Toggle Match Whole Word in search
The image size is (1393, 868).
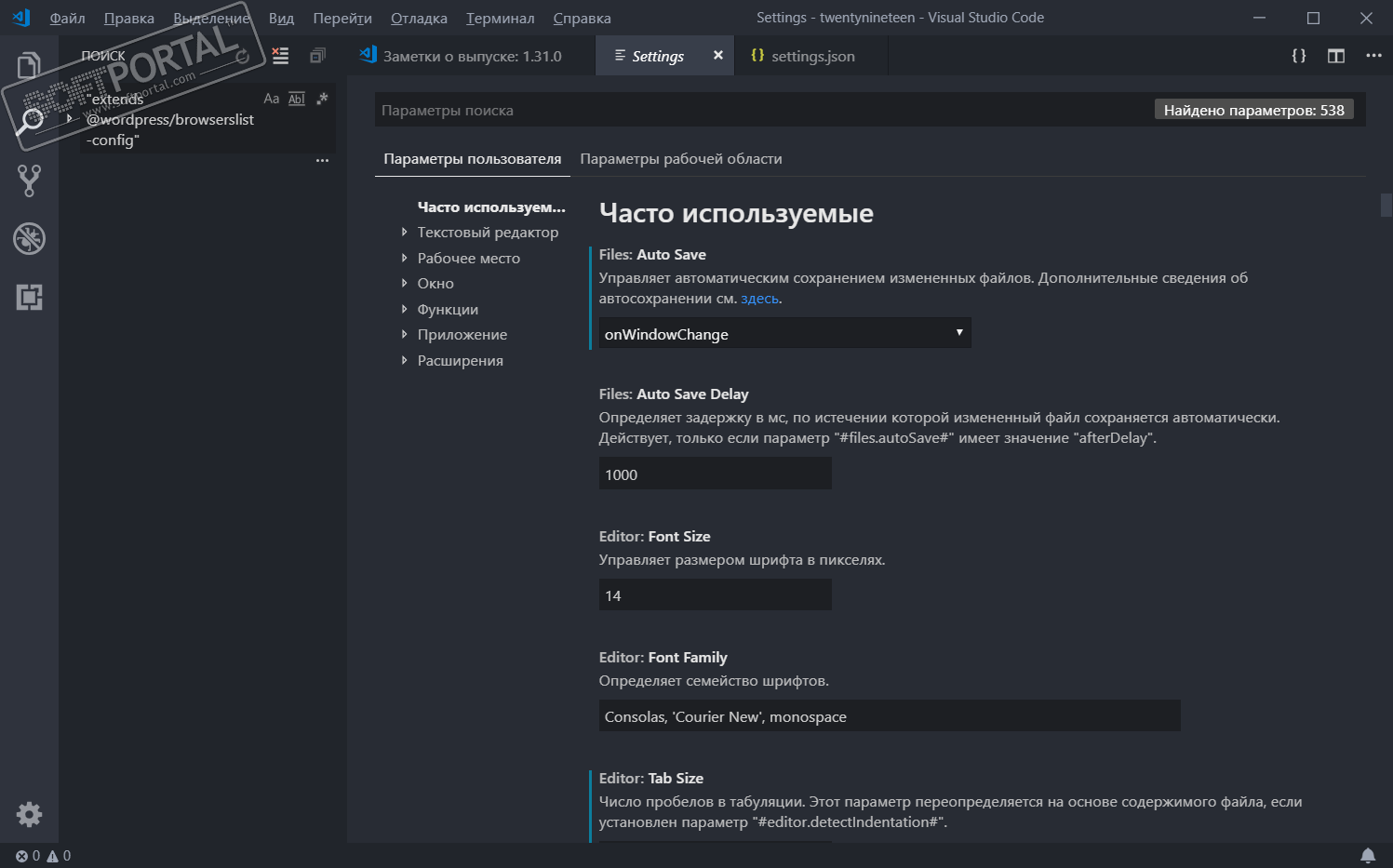point(297,99)
